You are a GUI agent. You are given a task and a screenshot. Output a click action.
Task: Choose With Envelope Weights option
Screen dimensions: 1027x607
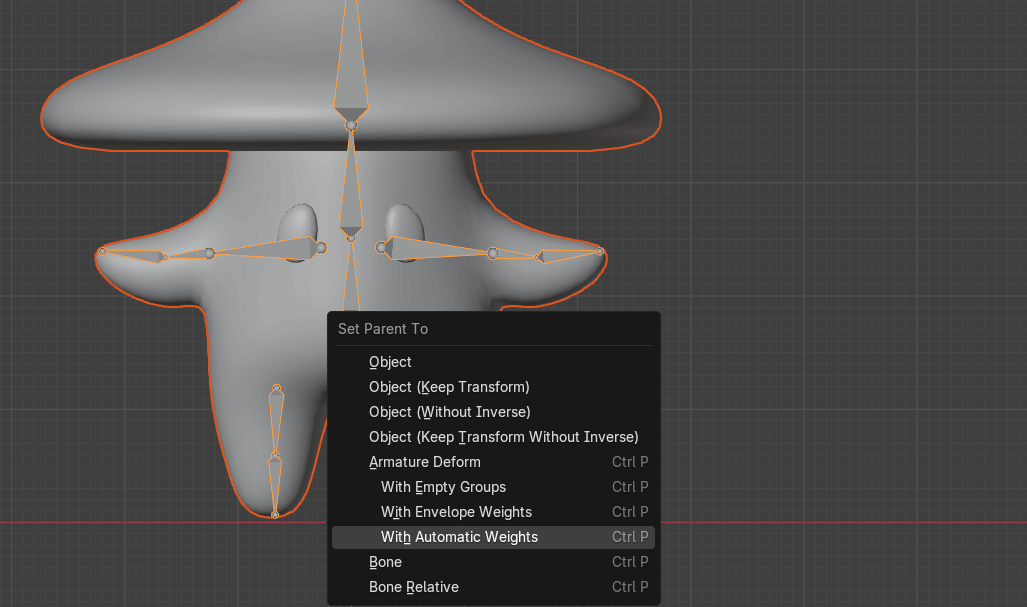(456, 512)
